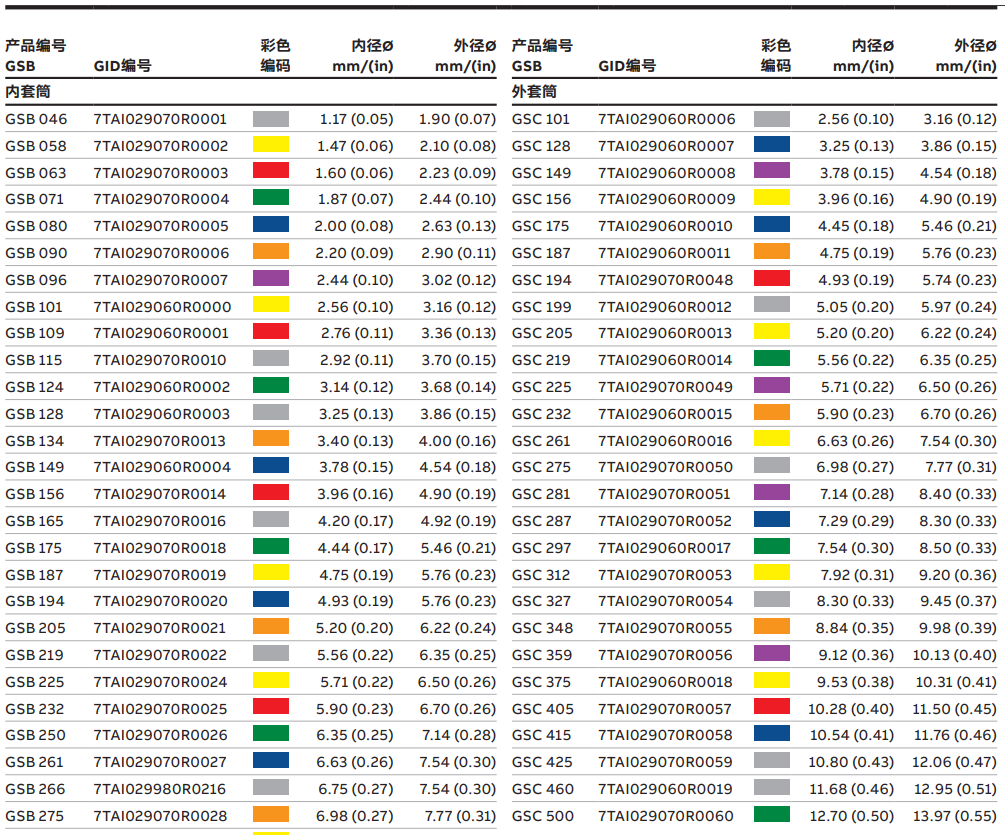Click outer diameter value 13.97 (0.55)

click(x=957, y=815)
